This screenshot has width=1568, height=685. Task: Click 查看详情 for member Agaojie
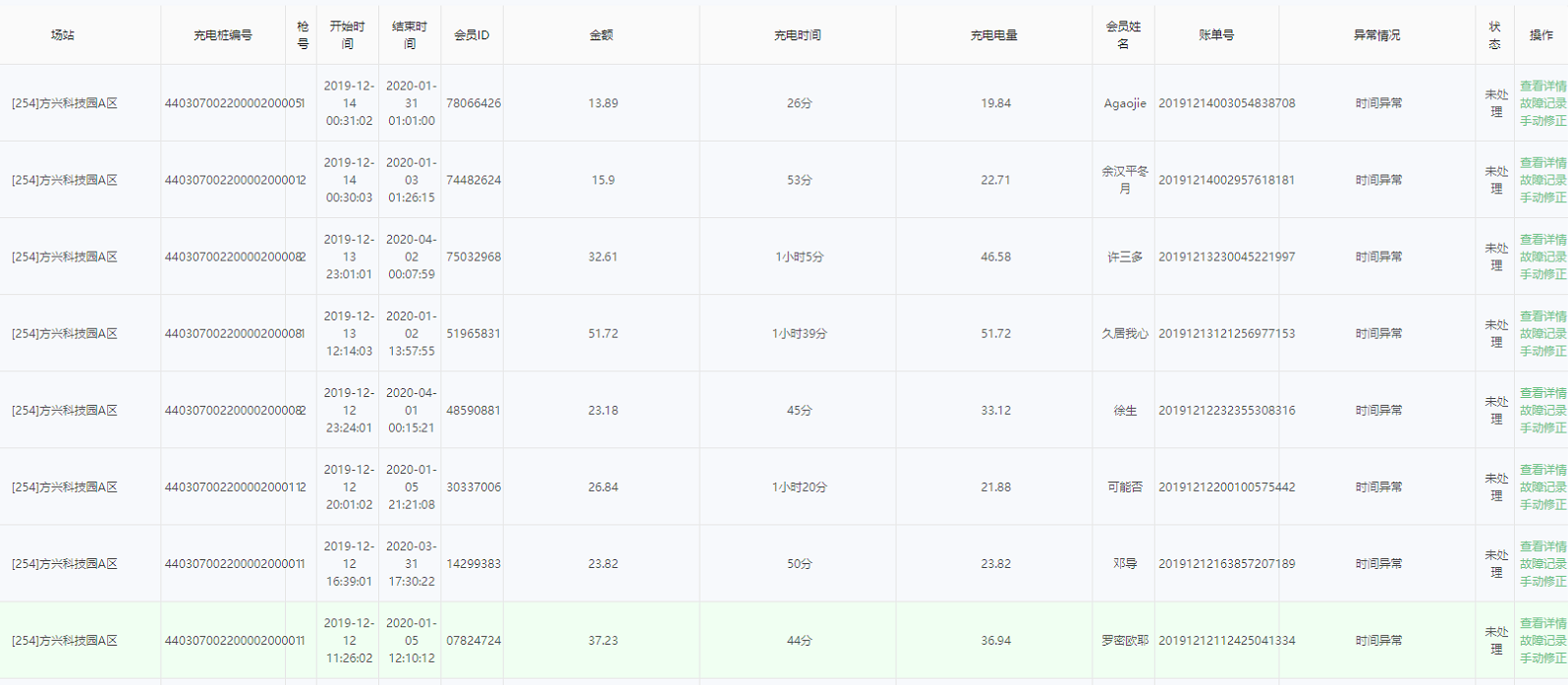click(1542, 86)
